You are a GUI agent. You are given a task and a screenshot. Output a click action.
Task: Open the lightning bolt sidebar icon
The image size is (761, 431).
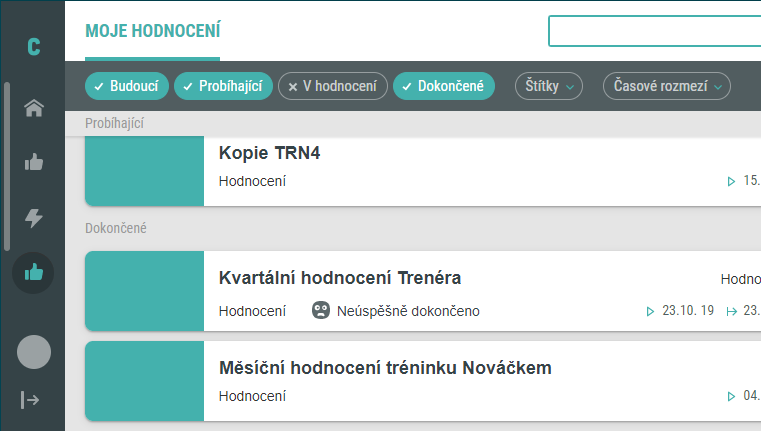pos(33,218)
